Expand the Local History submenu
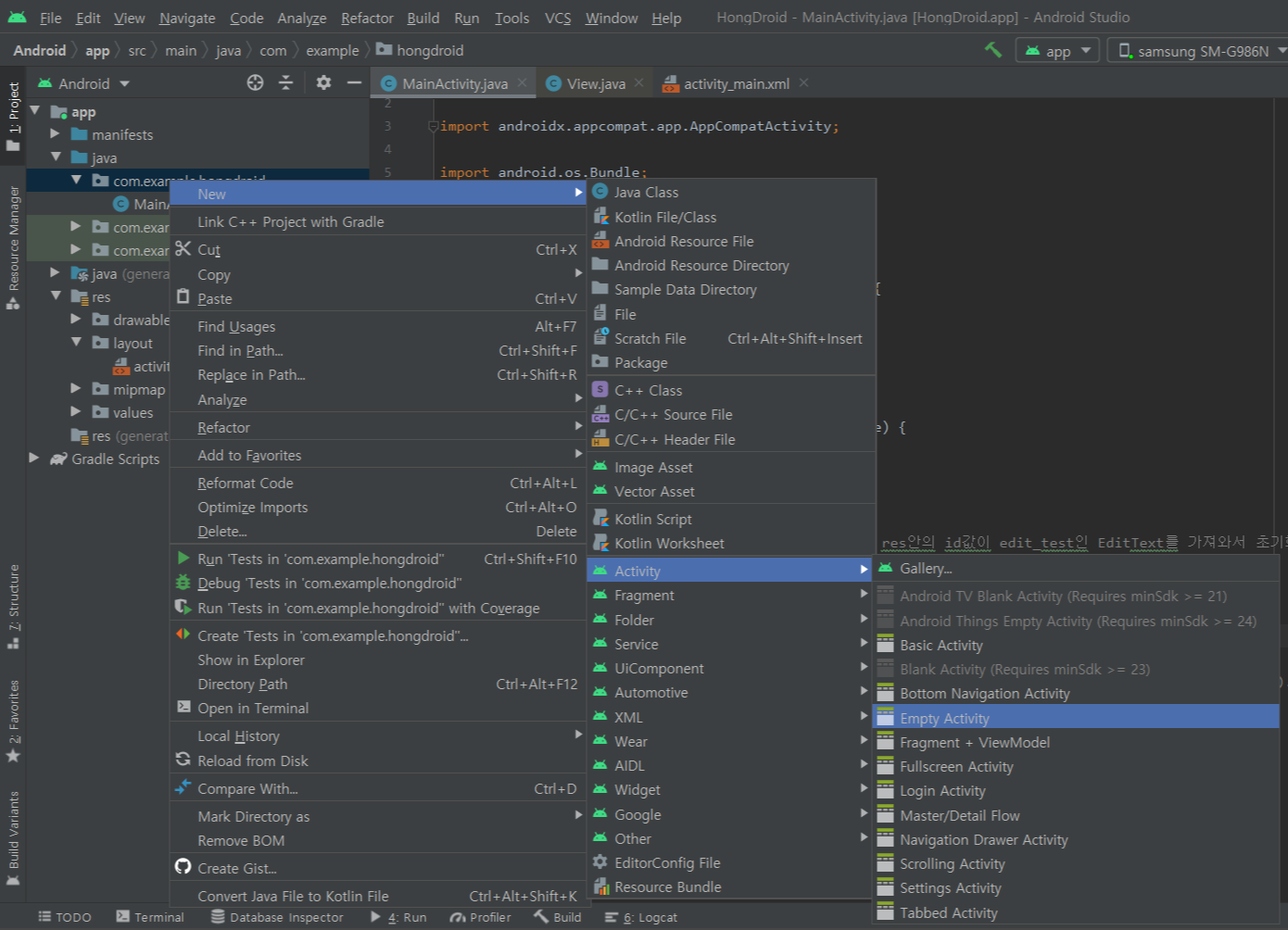This screenshot has width=1288, height=930. tap(378, 735)
